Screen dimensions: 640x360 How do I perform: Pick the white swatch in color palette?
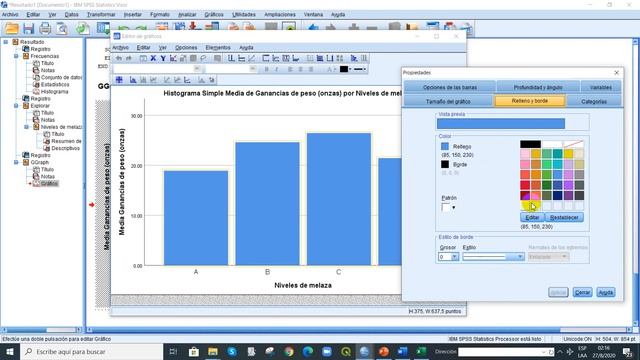(x=552, y=144)
